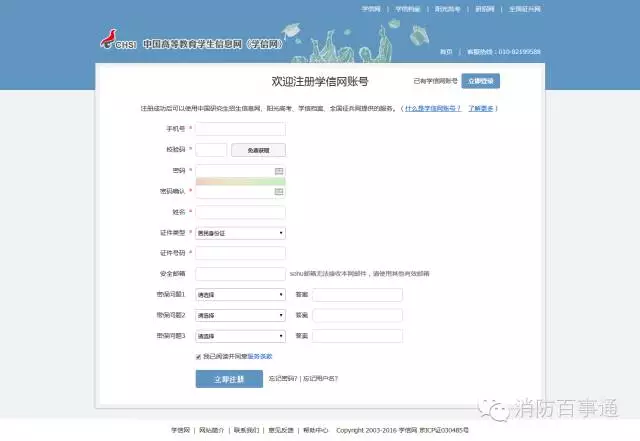Viewport: 640px width, 441px height.
Task: Open 学信网 in the top navigation
Action: click(371, 9)
